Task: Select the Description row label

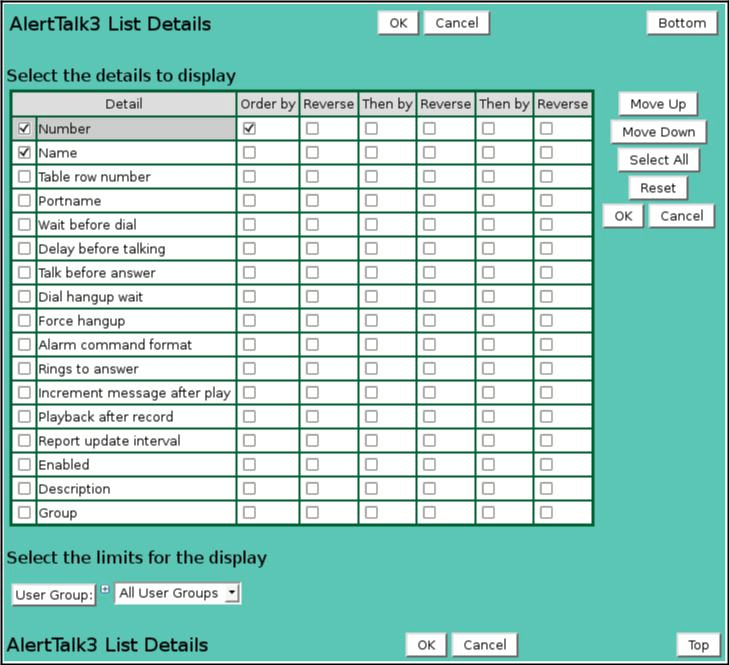Action: point(74,489)
